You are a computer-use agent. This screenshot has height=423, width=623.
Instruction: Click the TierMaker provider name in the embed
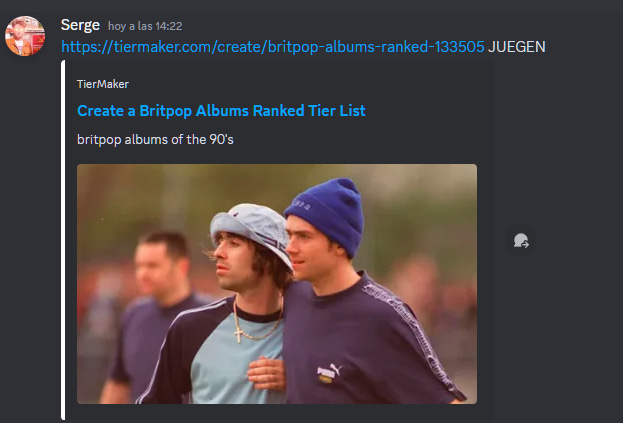(103, 84)
